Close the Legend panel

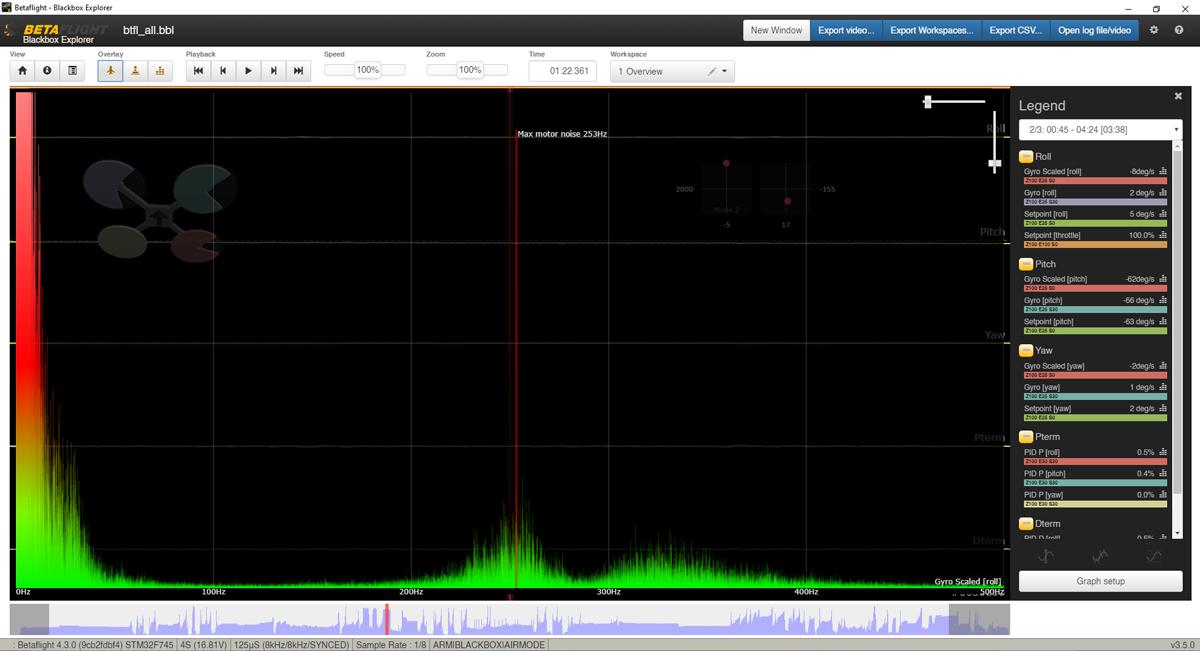click(1178, 96)
